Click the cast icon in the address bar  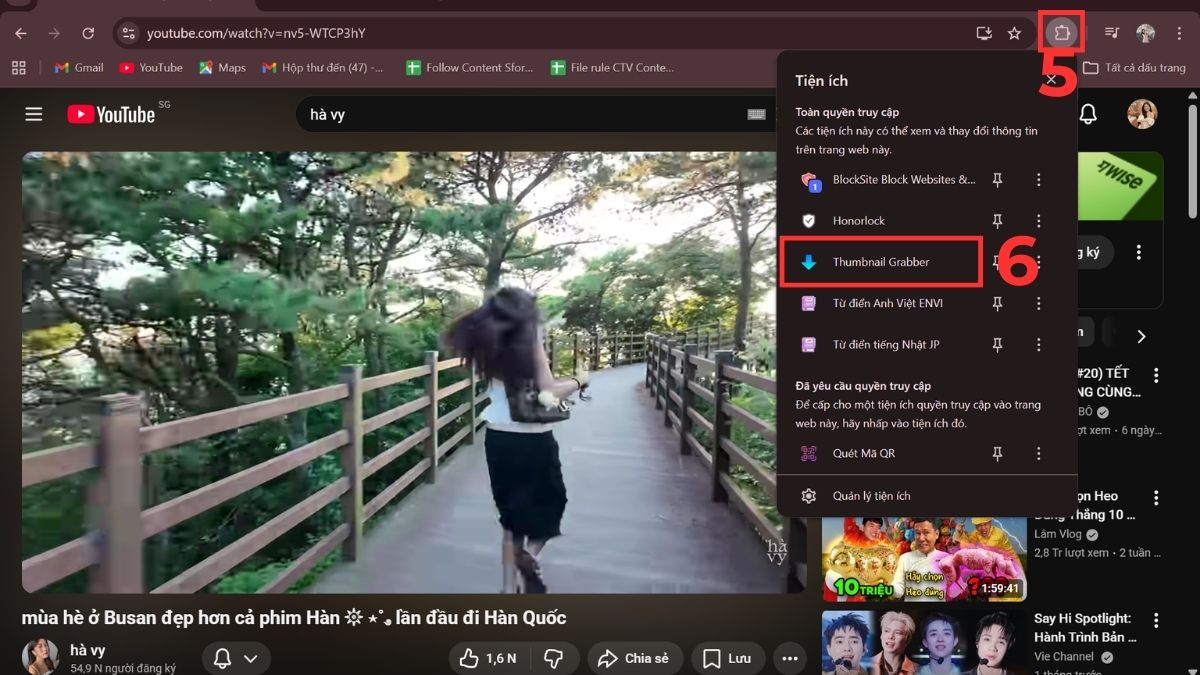(983, 32)
